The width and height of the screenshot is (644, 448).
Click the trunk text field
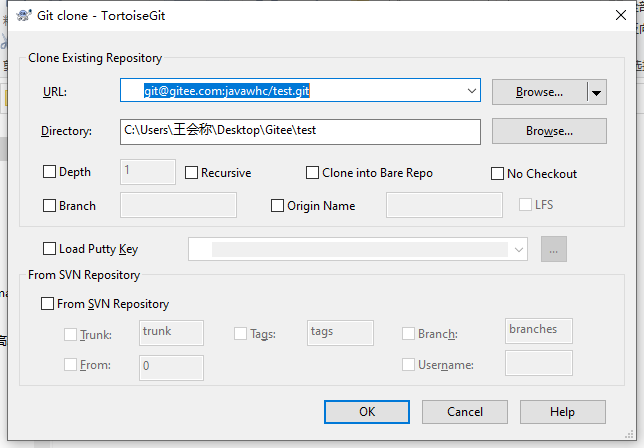[171, 333]
